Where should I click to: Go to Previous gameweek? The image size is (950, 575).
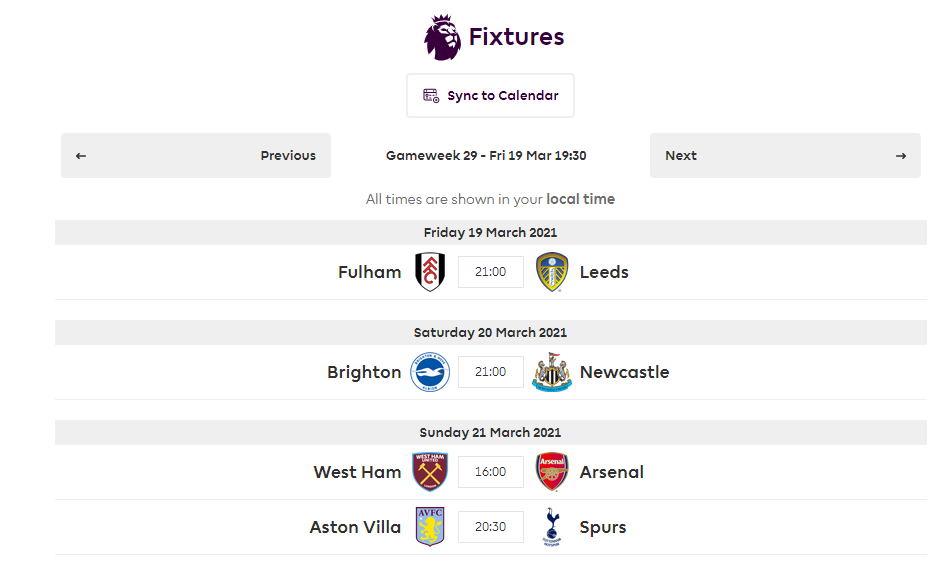(x=196, y=156)
